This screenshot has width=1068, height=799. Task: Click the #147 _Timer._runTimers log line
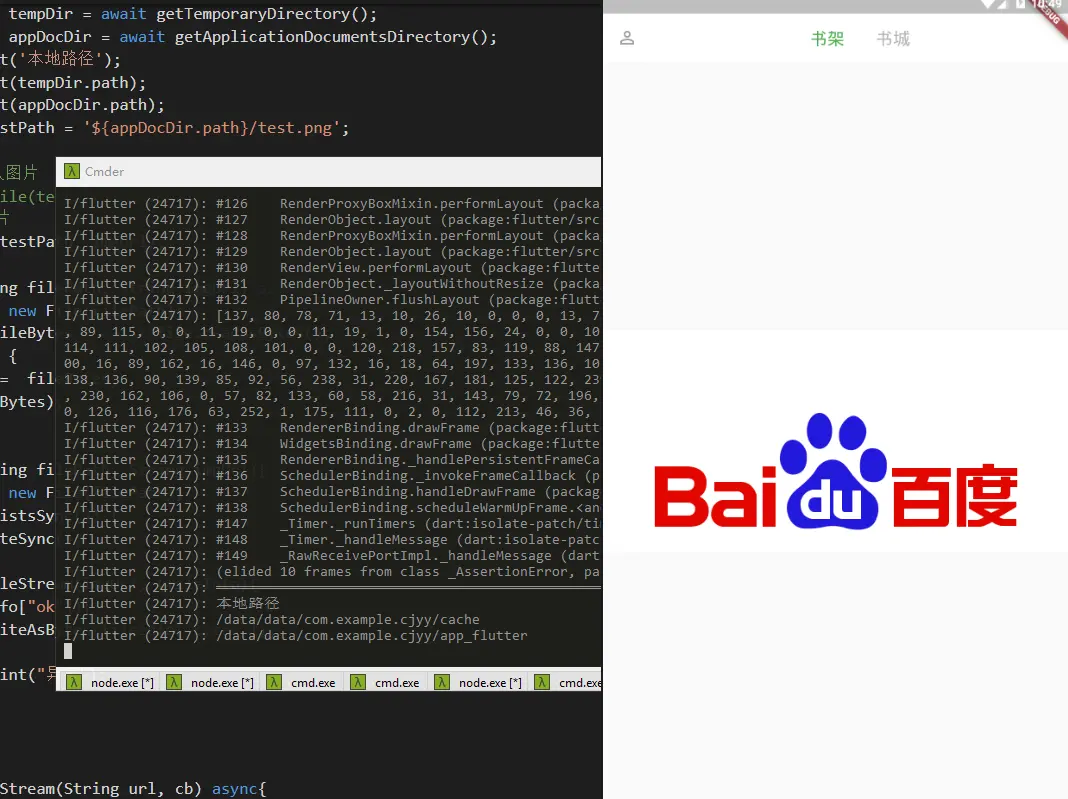point(332,524)
